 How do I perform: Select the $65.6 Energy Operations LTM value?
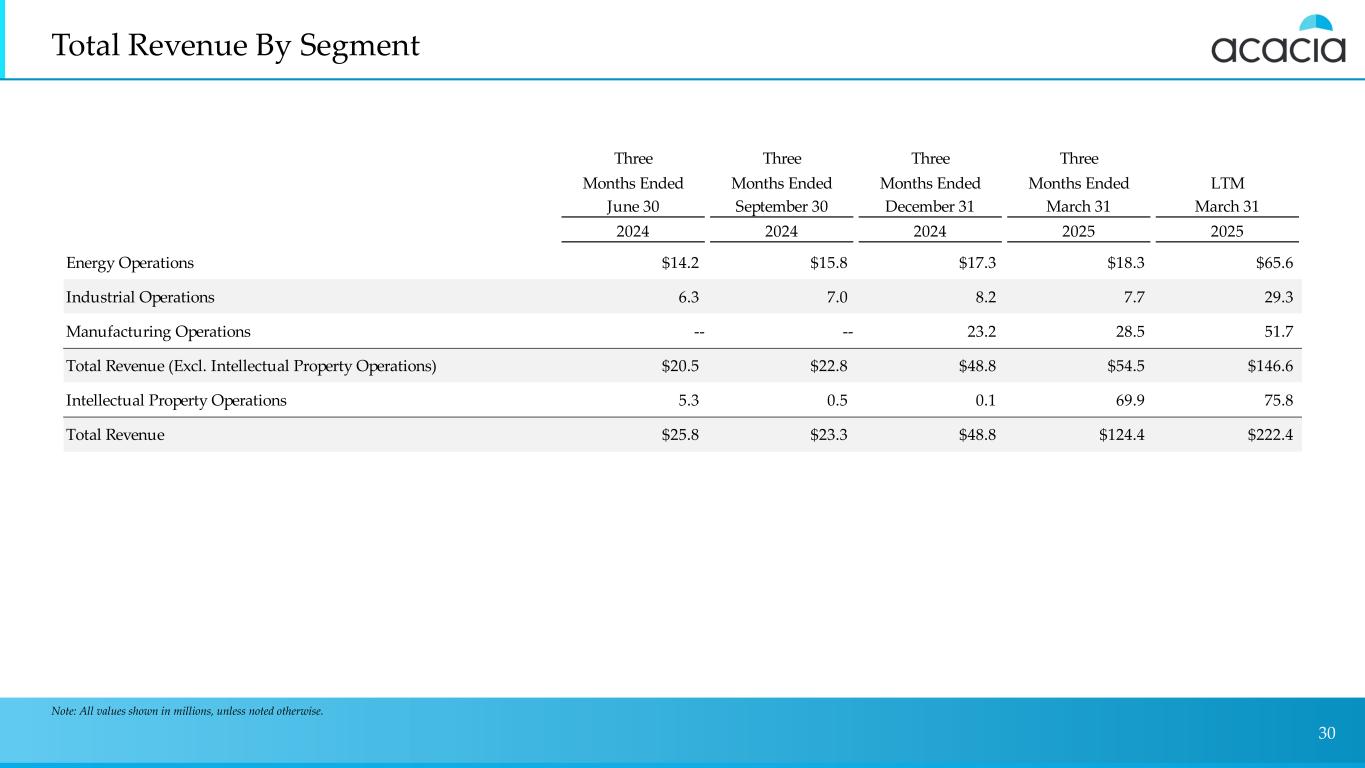(x=1272, y=263)
